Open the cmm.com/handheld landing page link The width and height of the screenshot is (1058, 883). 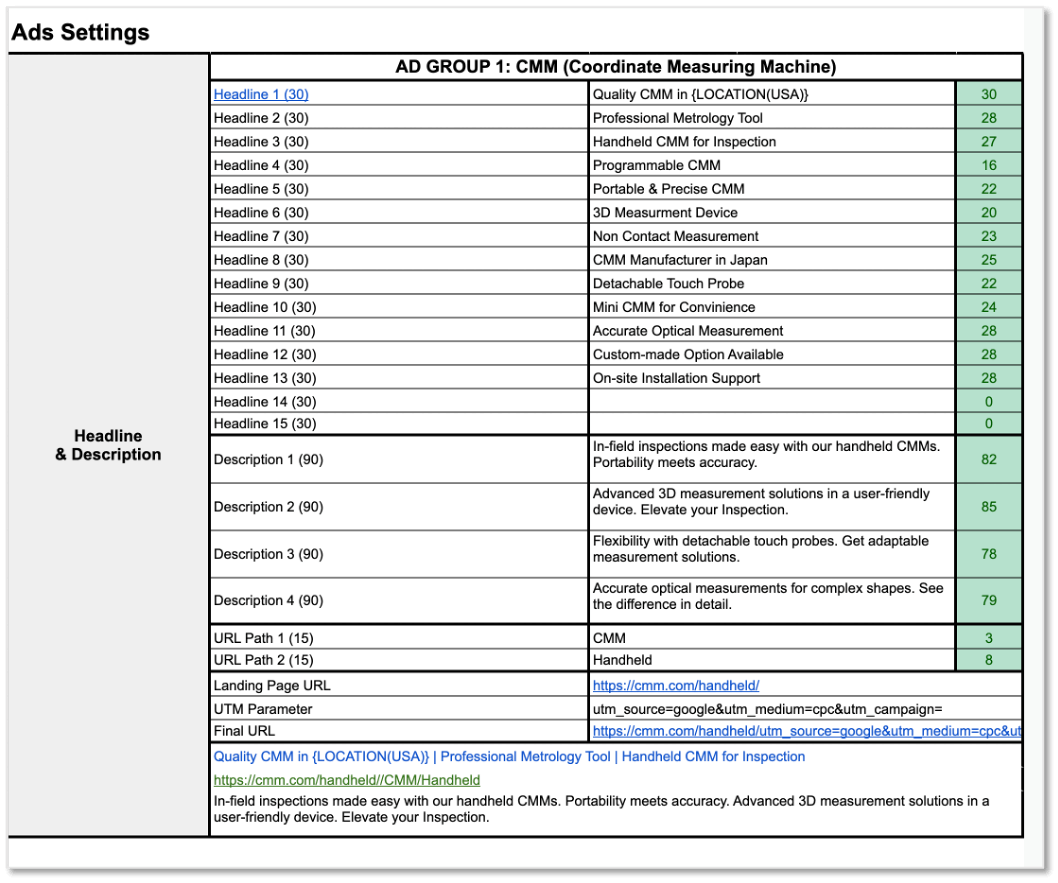tap(676, 685)
